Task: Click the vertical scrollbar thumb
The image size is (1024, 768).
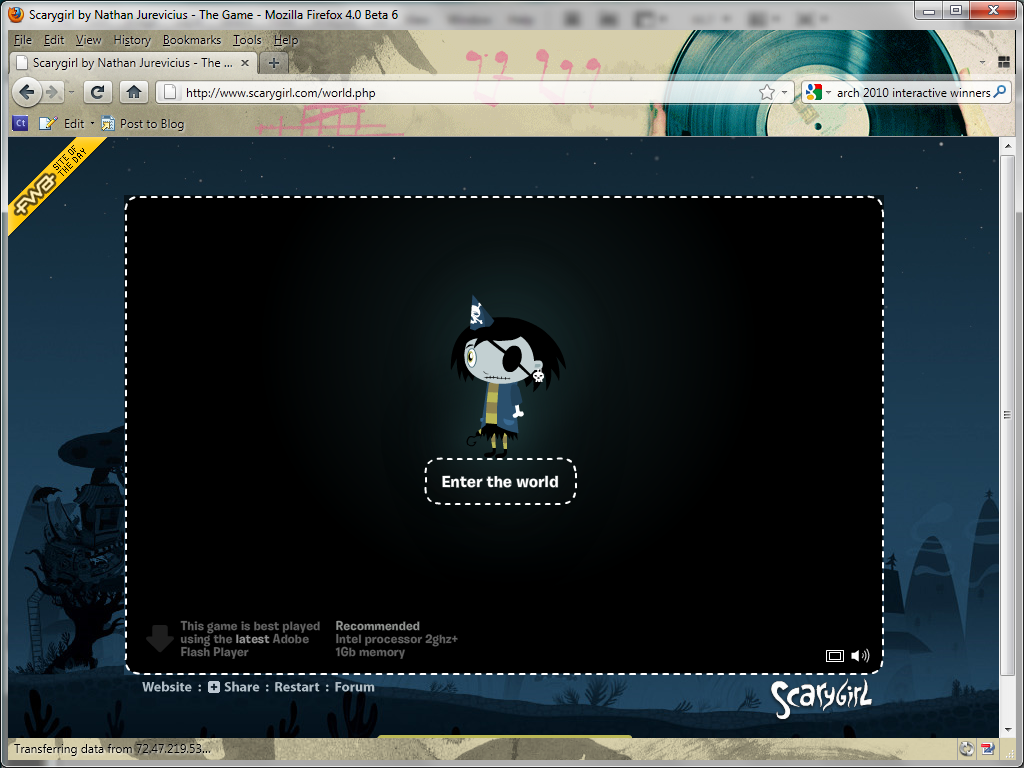Action: click(x=1007, y=415)
